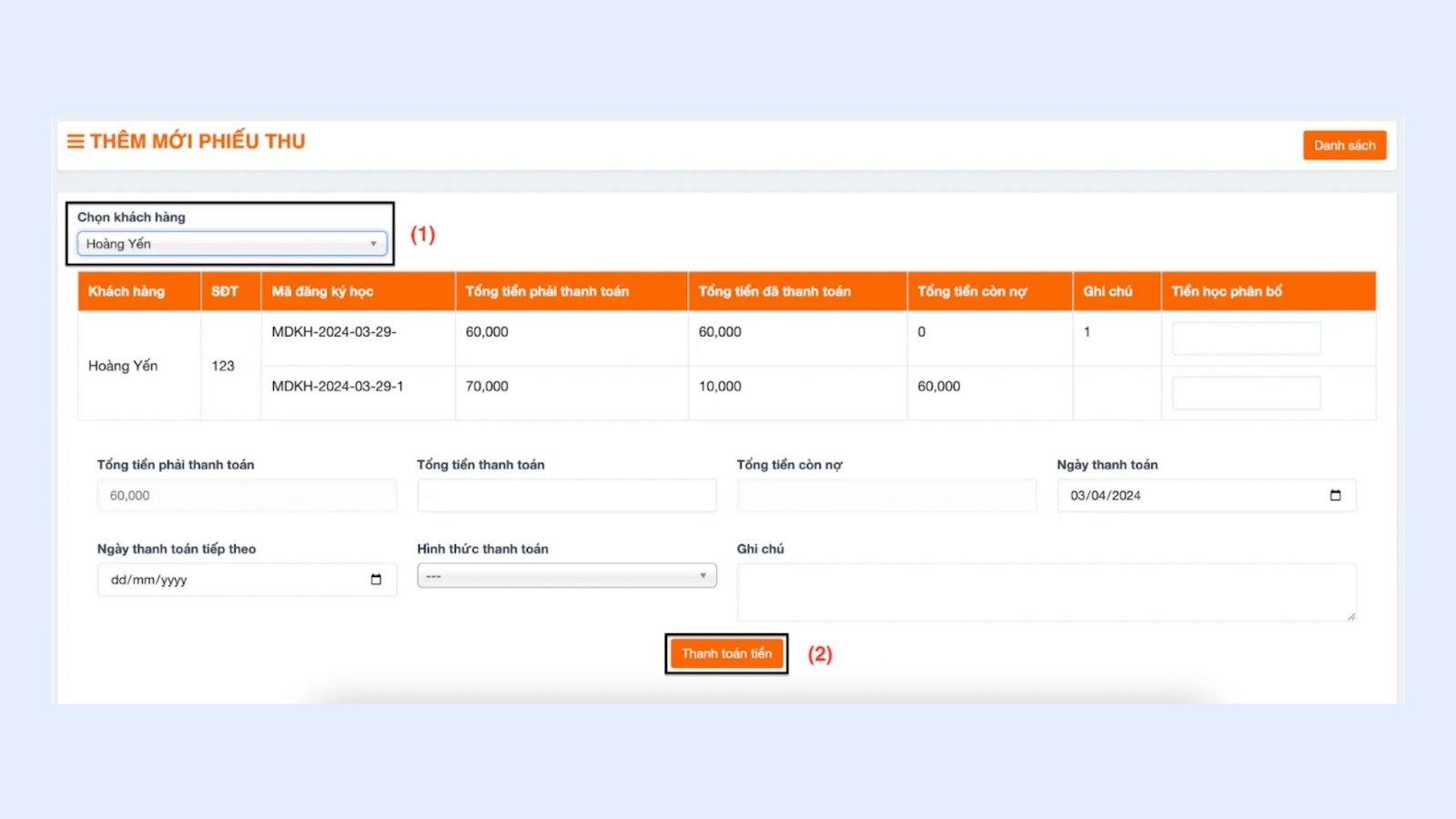Click the Hoàng Yến customer cell in the table
The width and height of the screenshot is (1456, 819).
click(x=123, y=366)
